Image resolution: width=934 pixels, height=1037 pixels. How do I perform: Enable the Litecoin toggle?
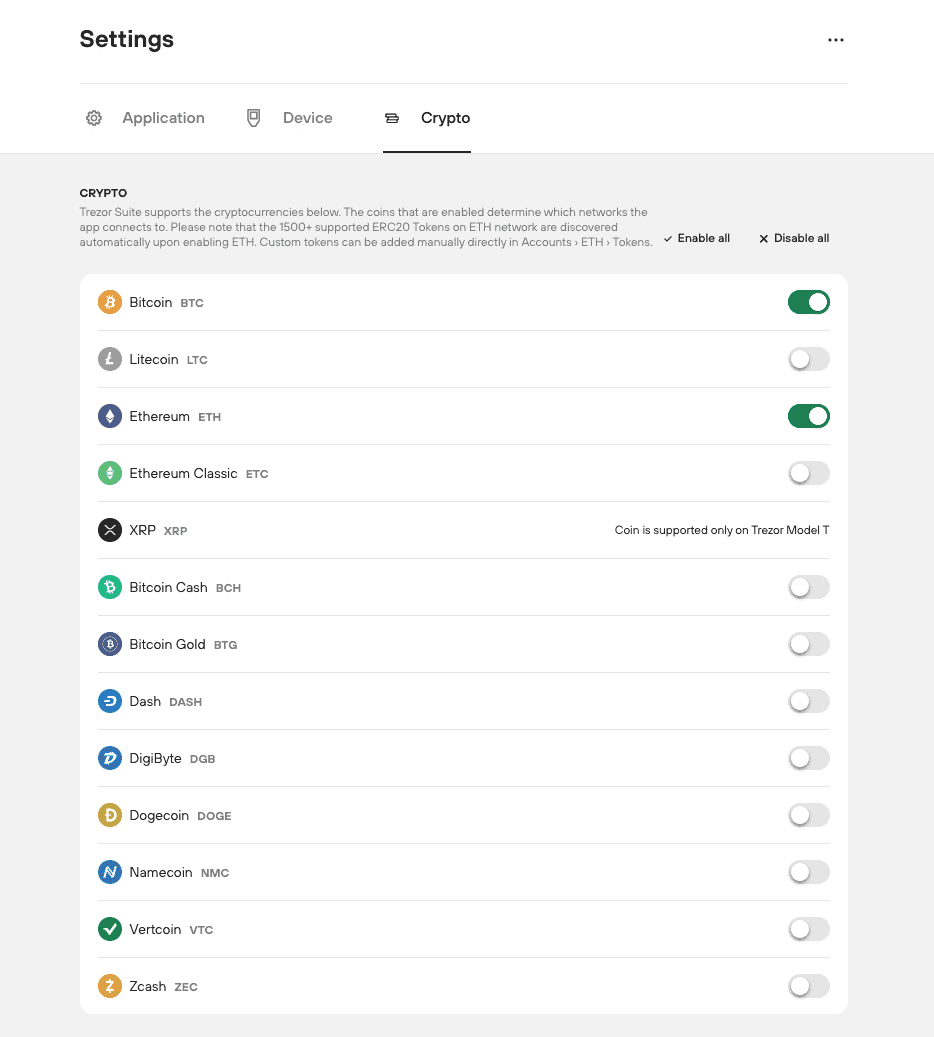808,359
